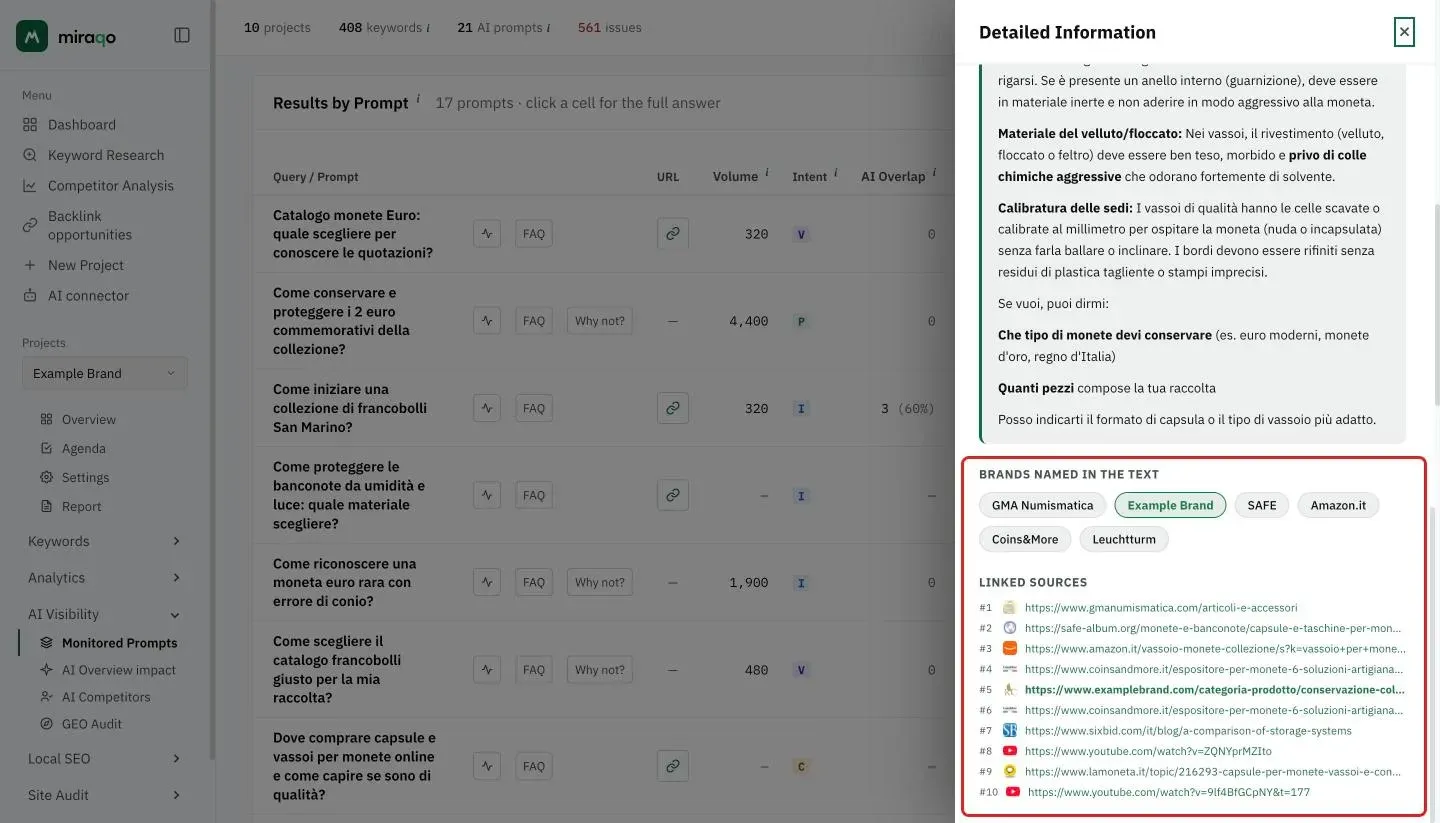
Task: Open Keyword Research page
Action: [106, 155]
